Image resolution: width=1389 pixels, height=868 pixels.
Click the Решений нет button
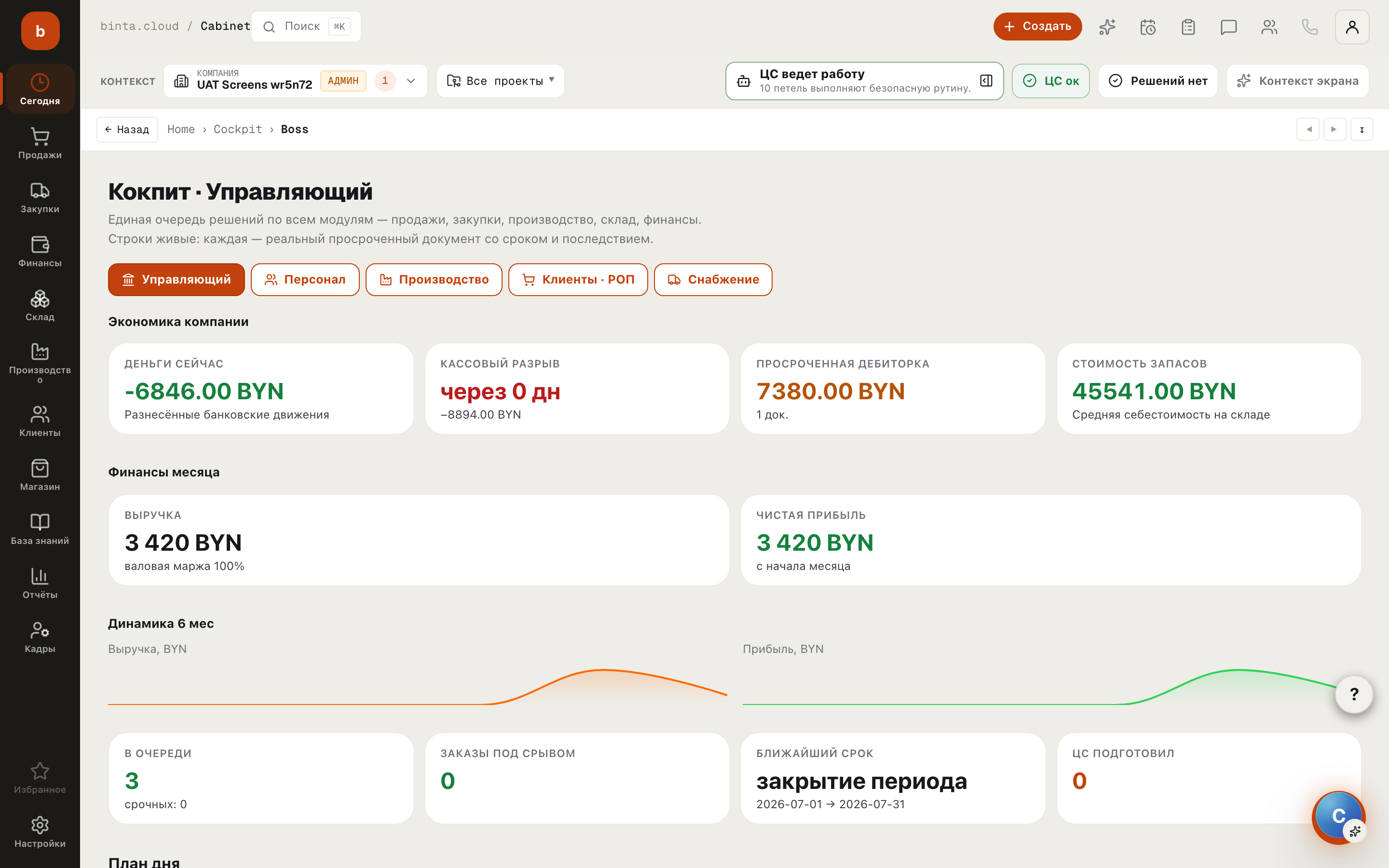[x=1157, y=81]
